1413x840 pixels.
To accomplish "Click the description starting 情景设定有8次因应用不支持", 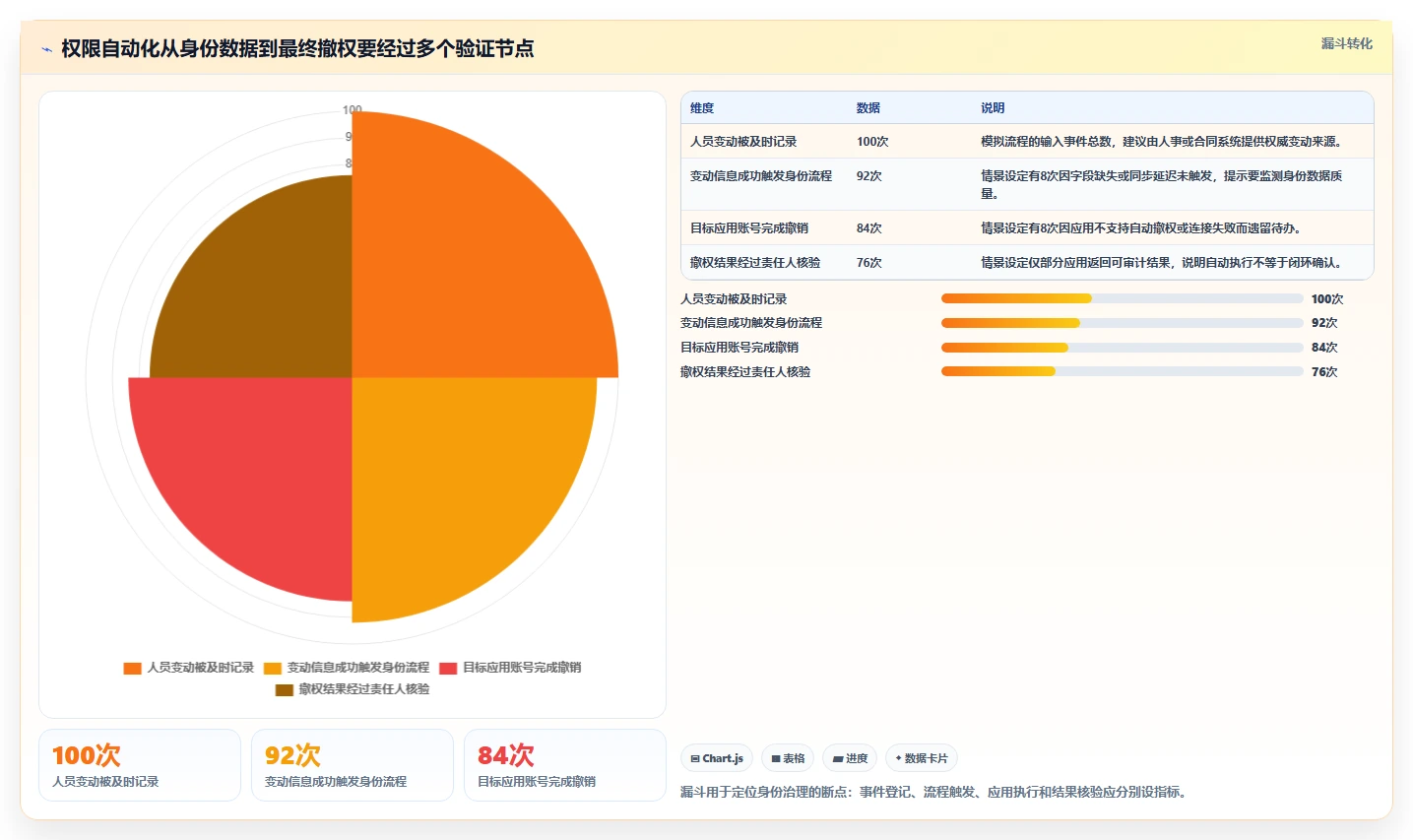I will tap(1143, 228).
